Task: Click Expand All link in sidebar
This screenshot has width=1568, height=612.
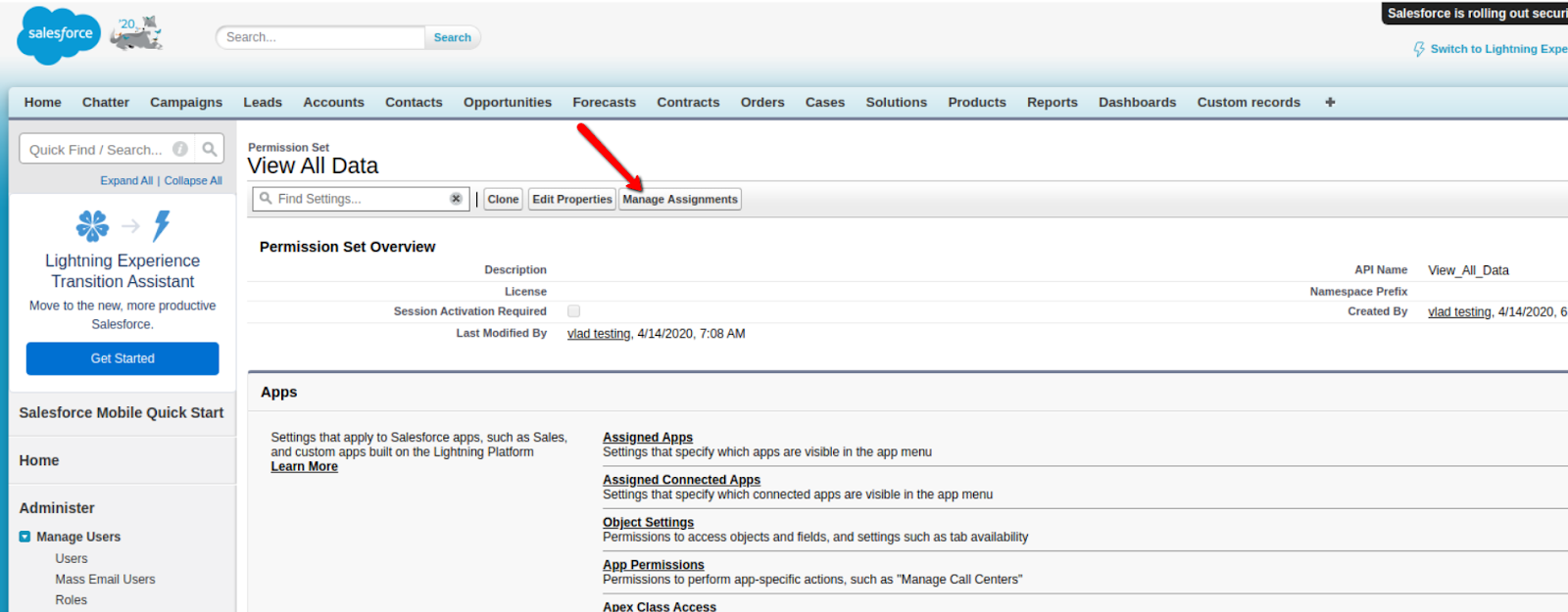Action: point(126,180)
